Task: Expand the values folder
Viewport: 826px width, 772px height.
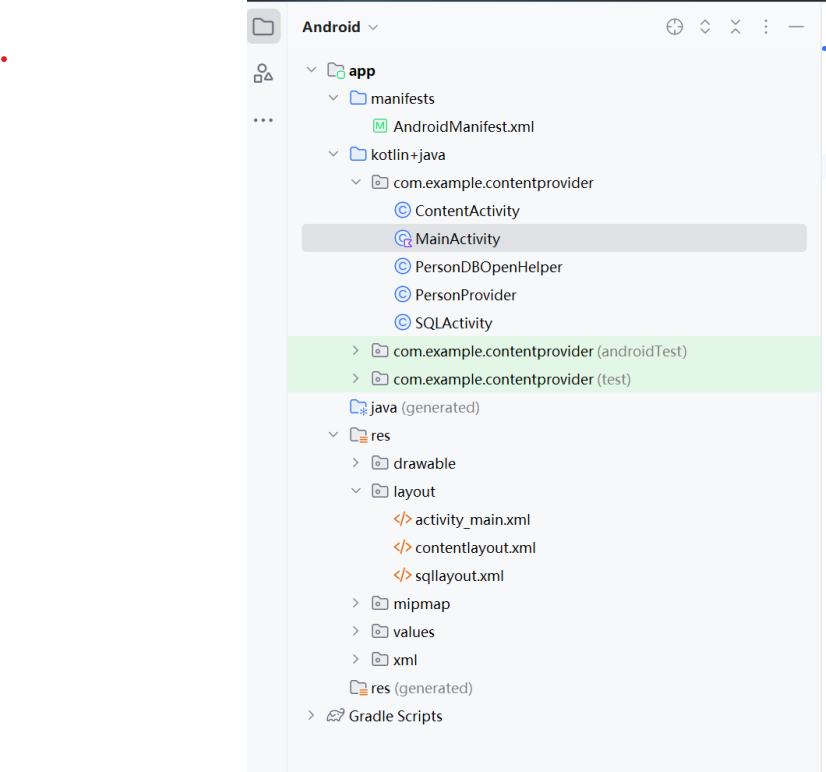Action: (x=356, y=631)
